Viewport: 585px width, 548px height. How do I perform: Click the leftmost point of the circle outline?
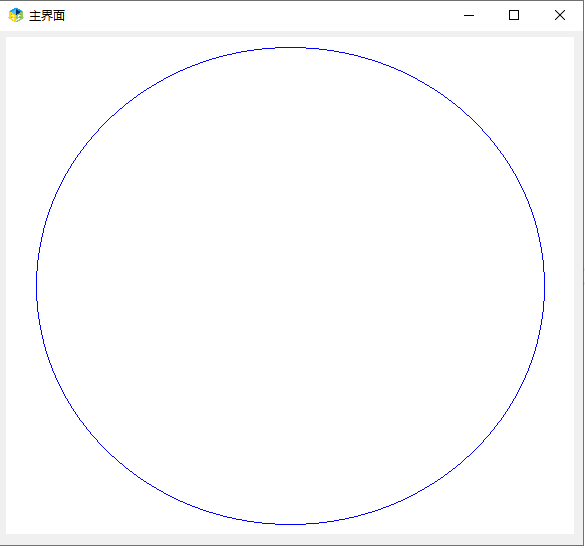tap(37, 286)
